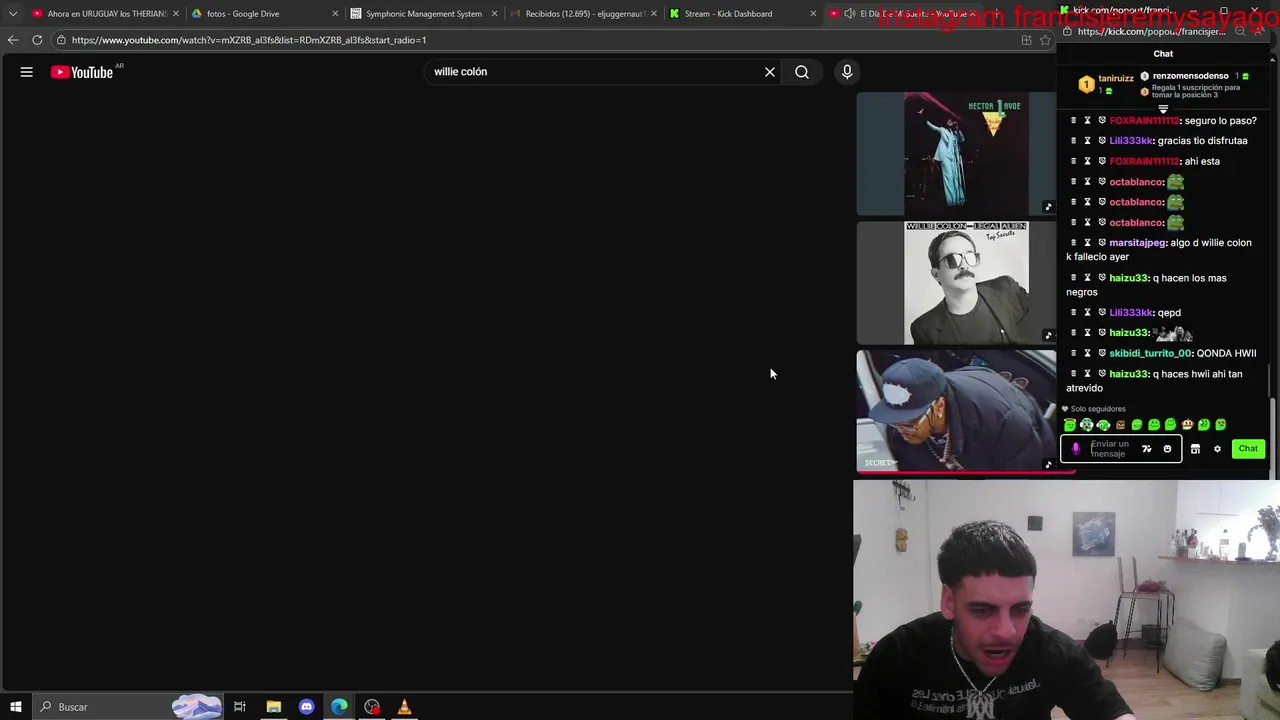Open the Hector Lavoe video thumbnail

(x=956, y=154)
